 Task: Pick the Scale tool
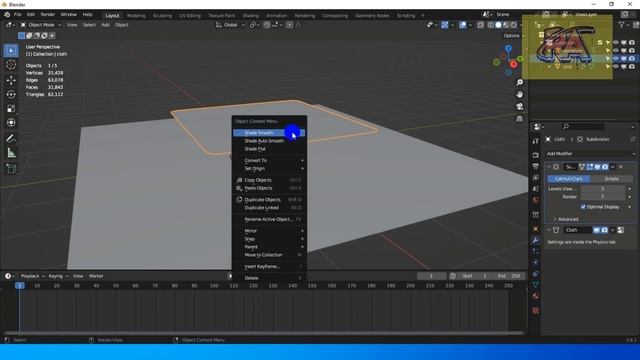(x=11, y=109)
